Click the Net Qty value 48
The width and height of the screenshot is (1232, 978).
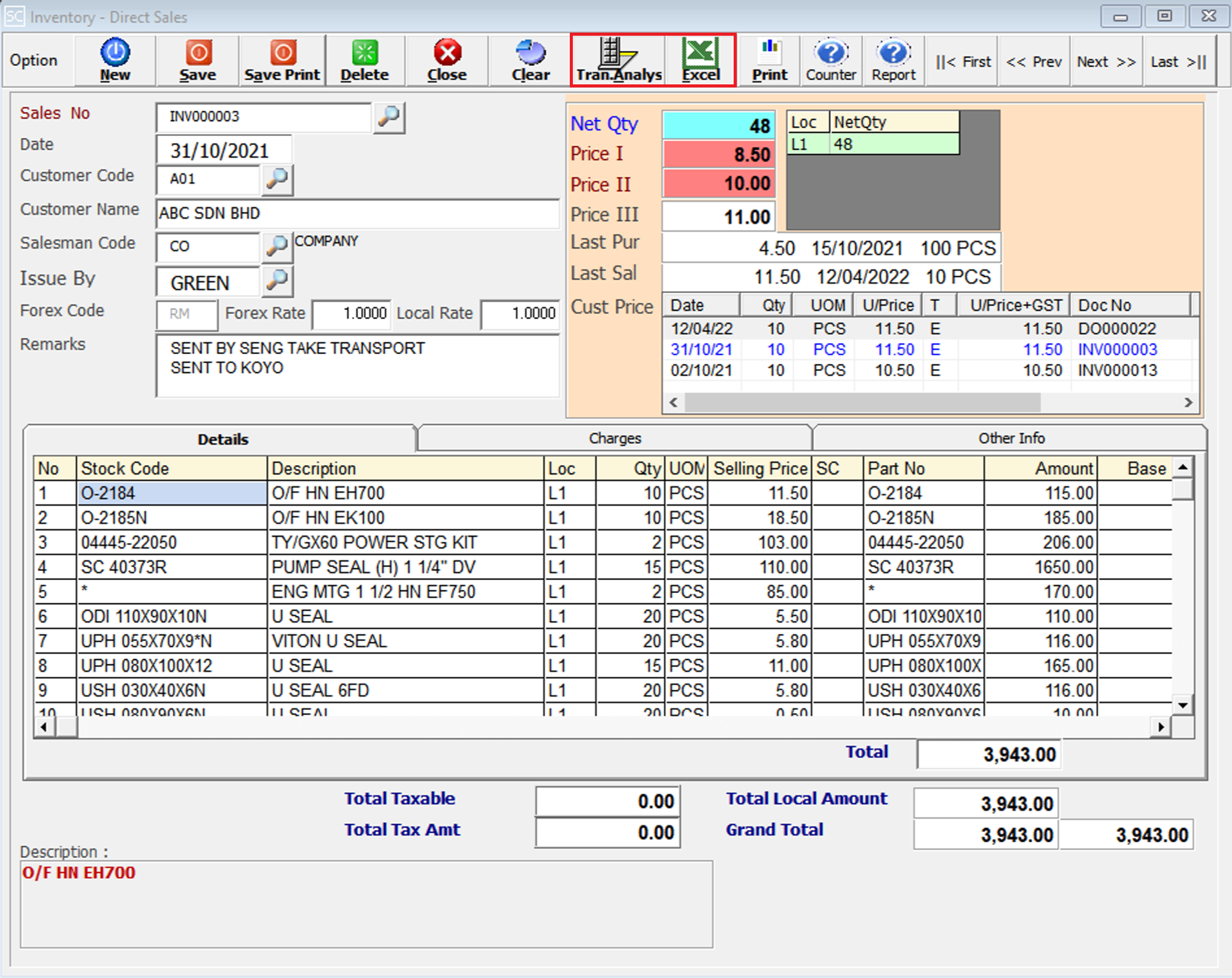[x=719, y=126]
